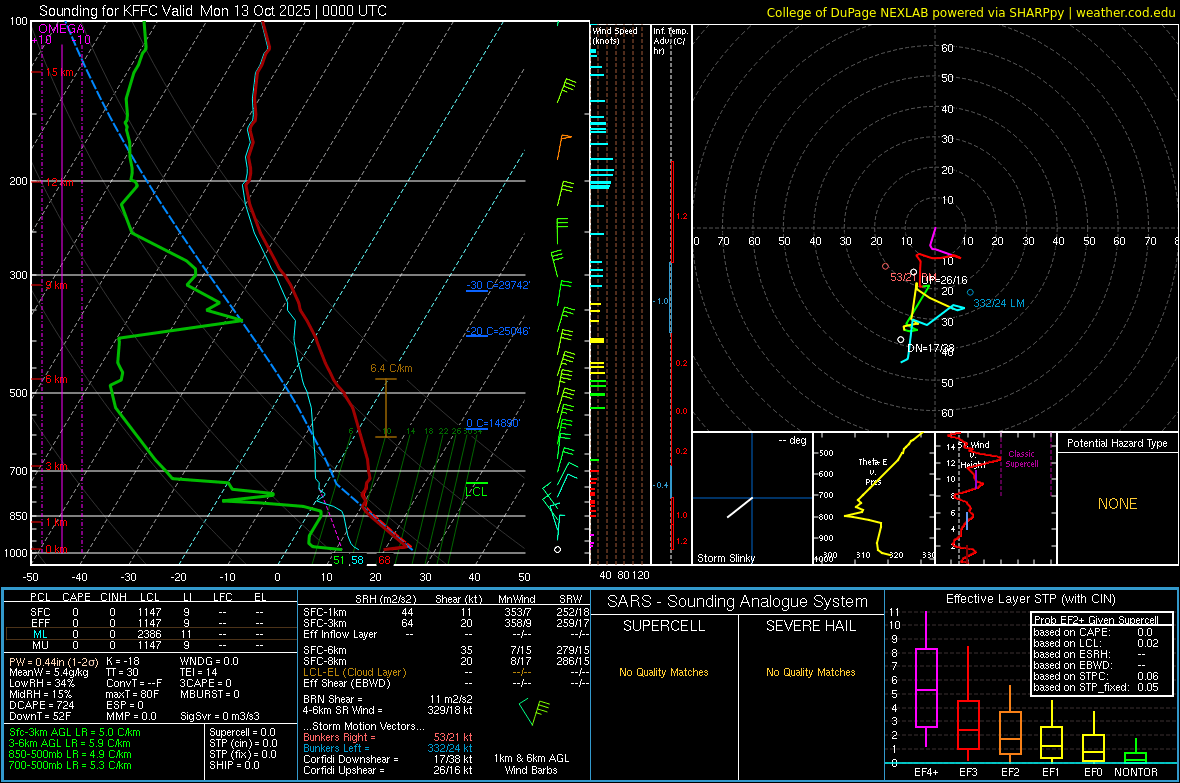Click the '-30 C=29742'' level label
Image resolution: width=1180 pixels, height=783 pixels.
498,285
